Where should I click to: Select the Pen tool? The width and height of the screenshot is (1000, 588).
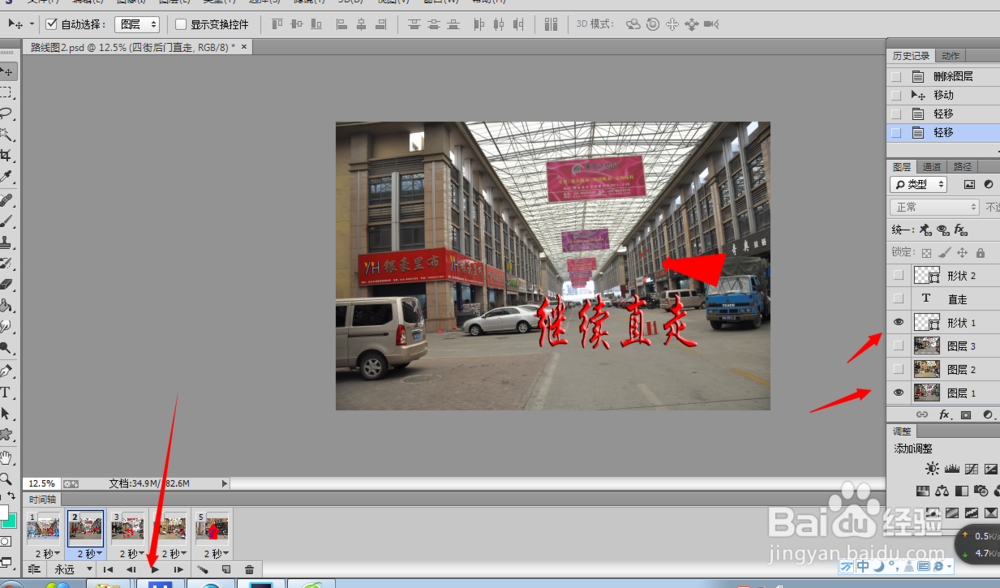click(6, 371)
